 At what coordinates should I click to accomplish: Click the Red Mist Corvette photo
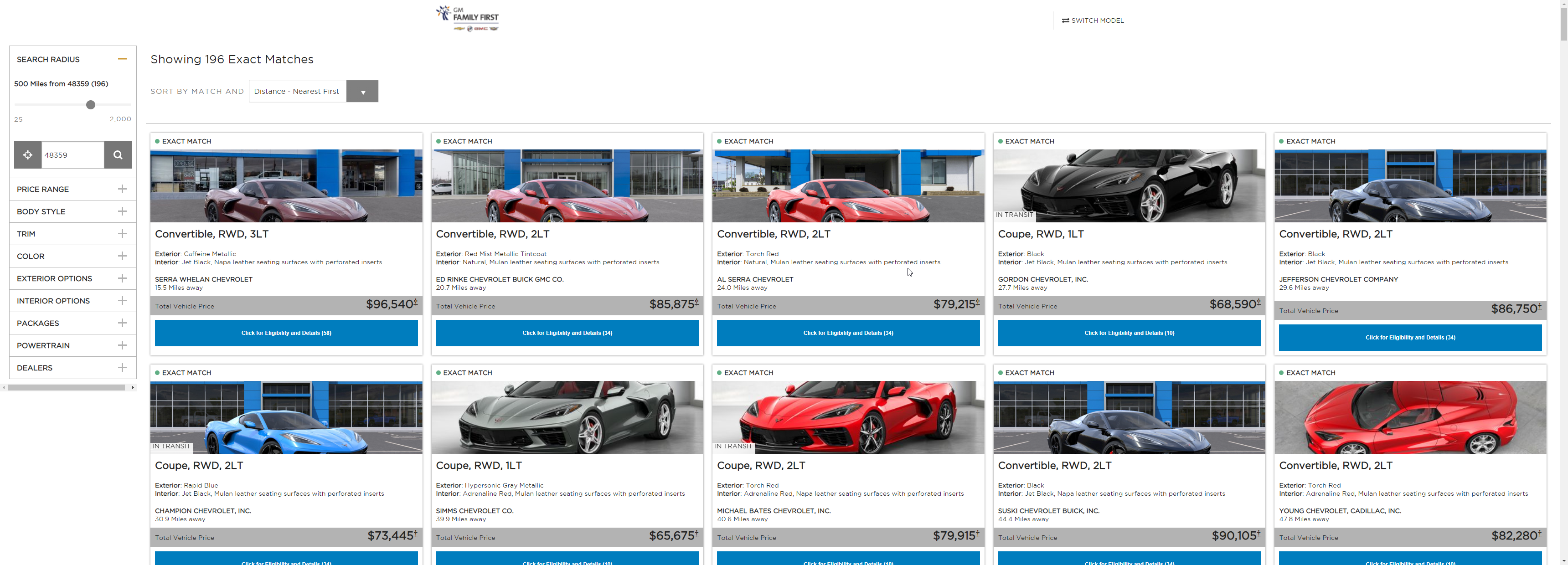click(x=567, y=185)
